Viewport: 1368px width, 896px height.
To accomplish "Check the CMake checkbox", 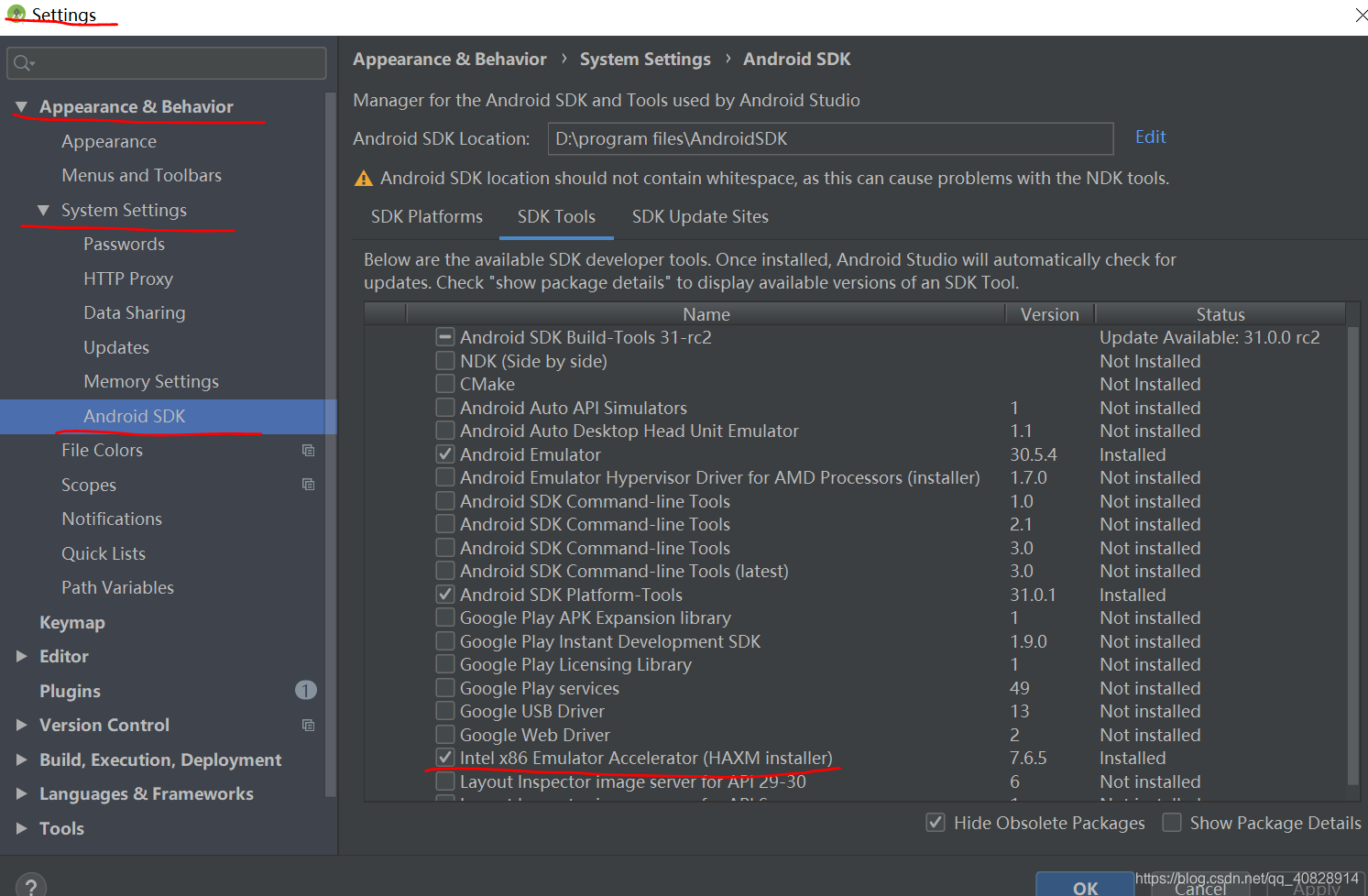I will (445, 384).
